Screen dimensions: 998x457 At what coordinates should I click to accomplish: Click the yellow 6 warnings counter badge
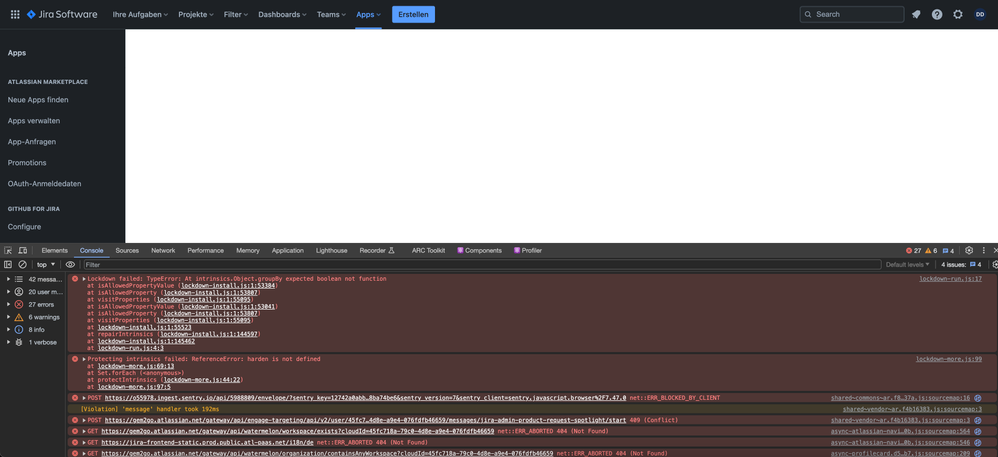pyautogui.click(x=931, y=251)
